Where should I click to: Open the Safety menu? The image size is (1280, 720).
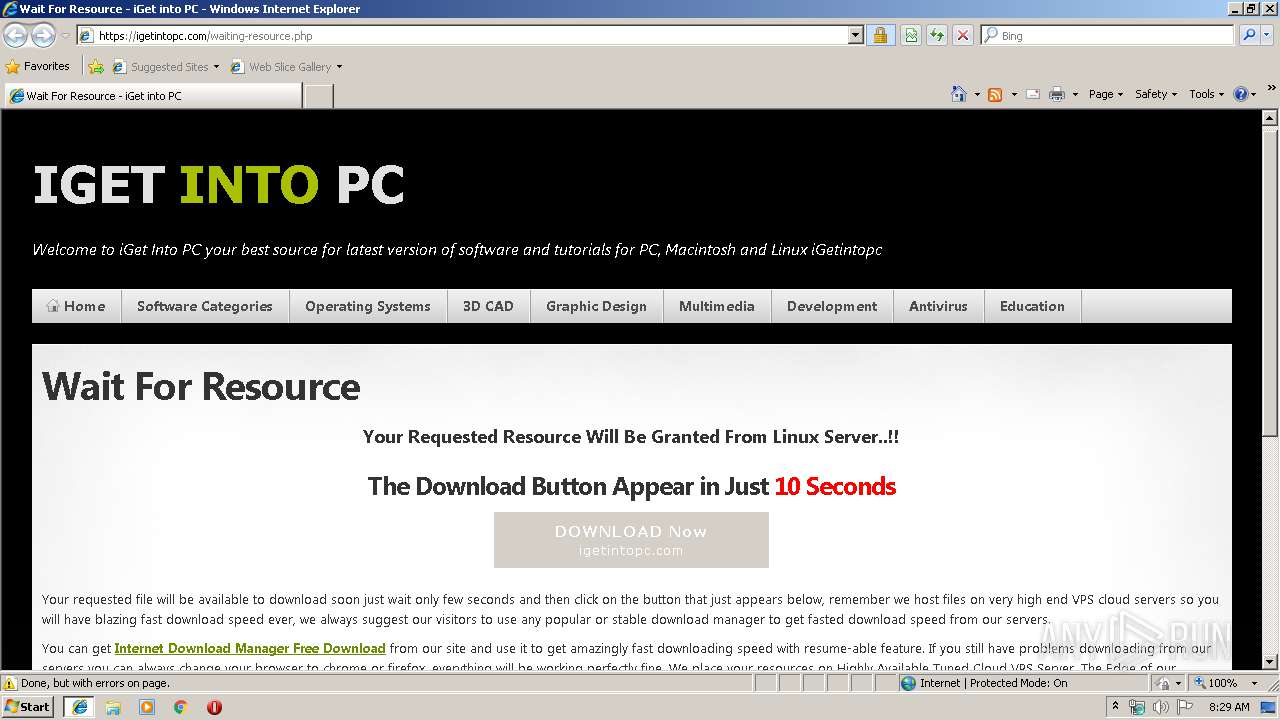coord(1156,94)
